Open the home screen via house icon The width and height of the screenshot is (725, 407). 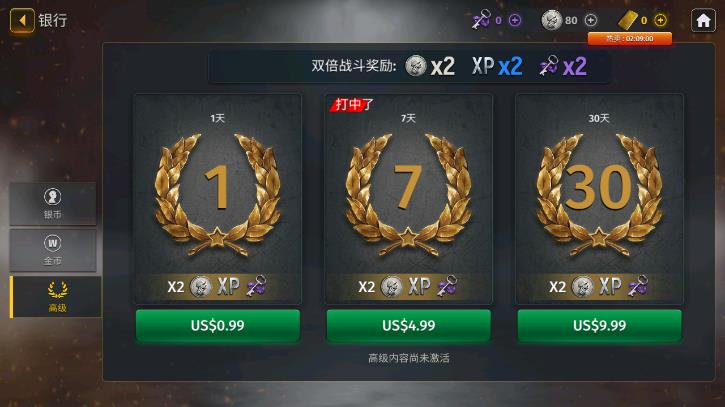point(703,20)
